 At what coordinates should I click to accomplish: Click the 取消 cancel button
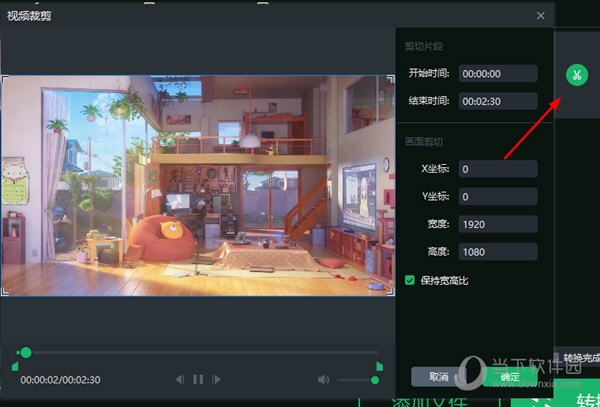pyautogui.click(x=439, y=377)
